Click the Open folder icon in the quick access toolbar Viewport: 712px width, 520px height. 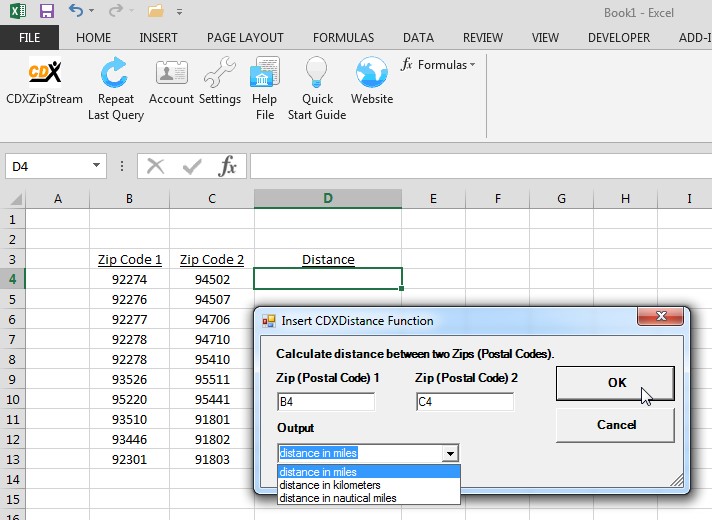156,11
